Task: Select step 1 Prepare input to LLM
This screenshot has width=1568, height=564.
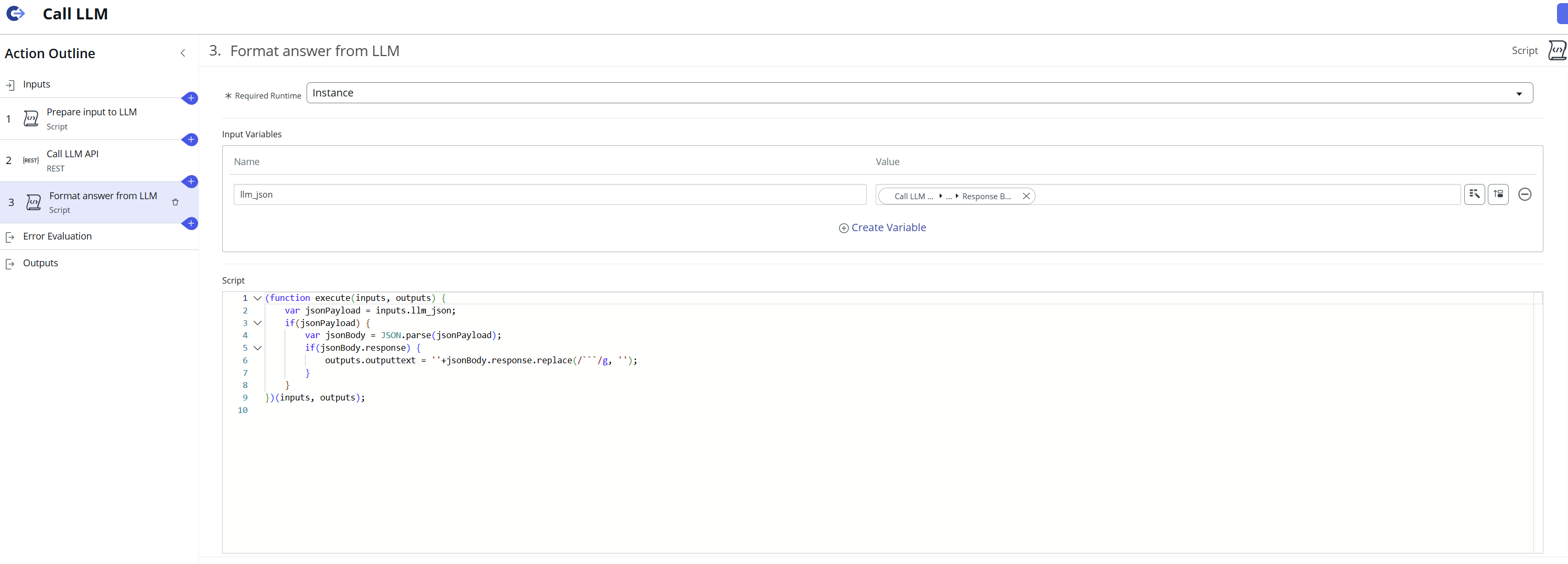Action: 99,119
